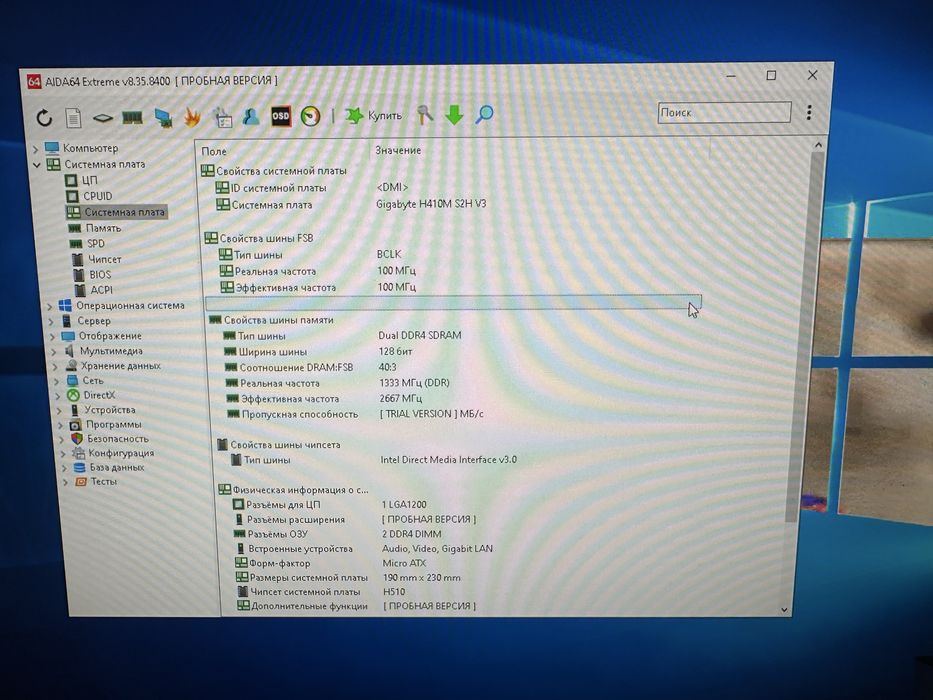Click the Значение column header

397,151
